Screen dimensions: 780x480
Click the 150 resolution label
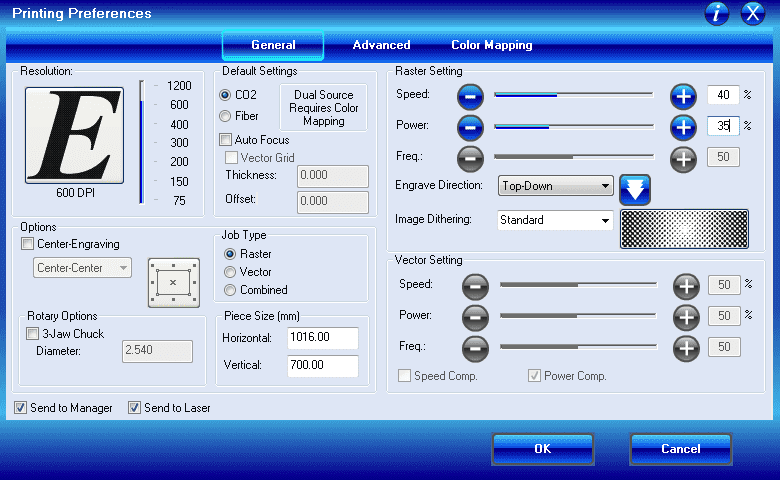180,182
